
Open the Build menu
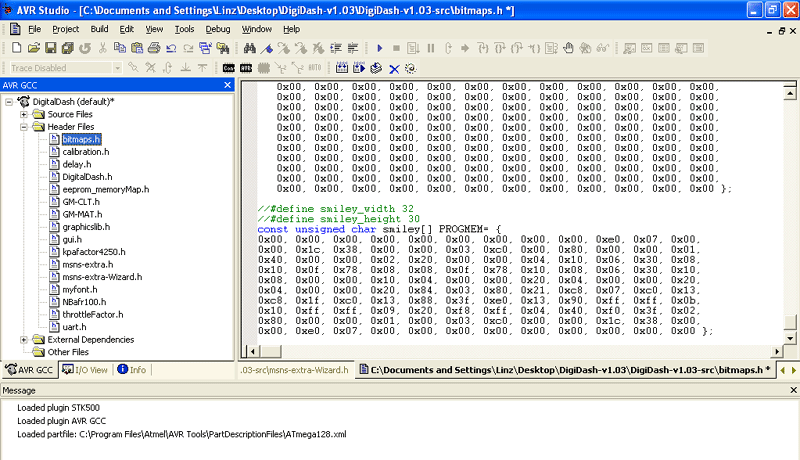[99, 29]
